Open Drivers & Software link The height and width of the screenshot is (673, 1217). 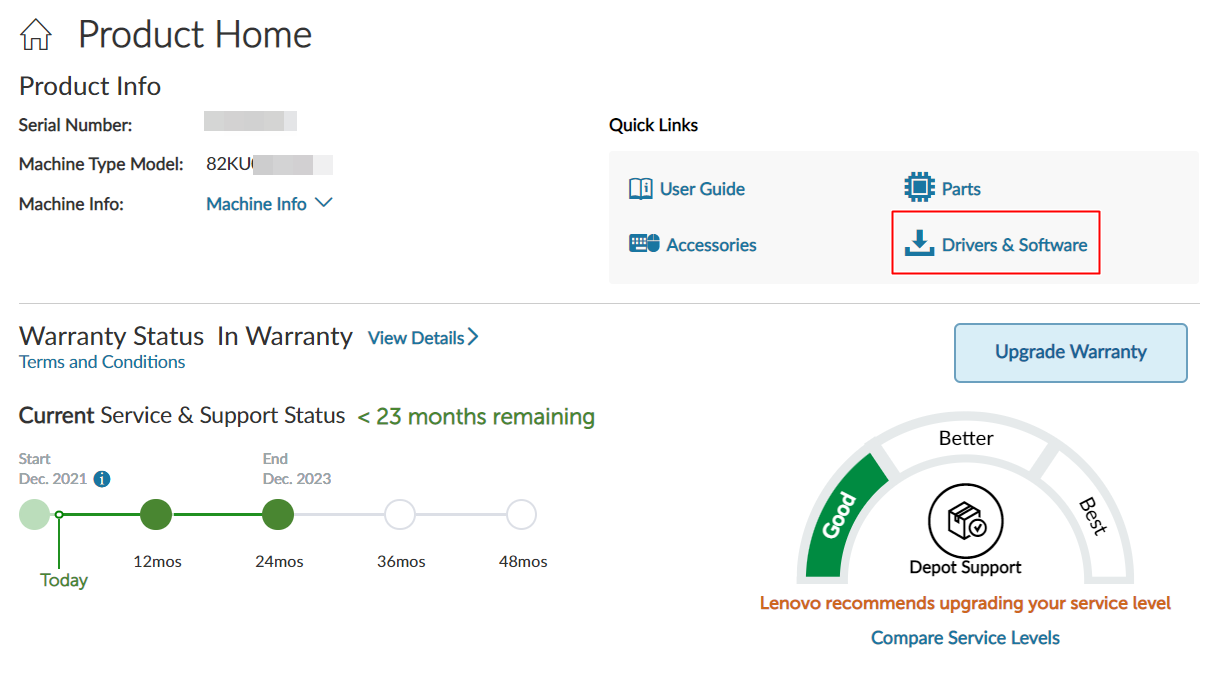pos(1014,244)
